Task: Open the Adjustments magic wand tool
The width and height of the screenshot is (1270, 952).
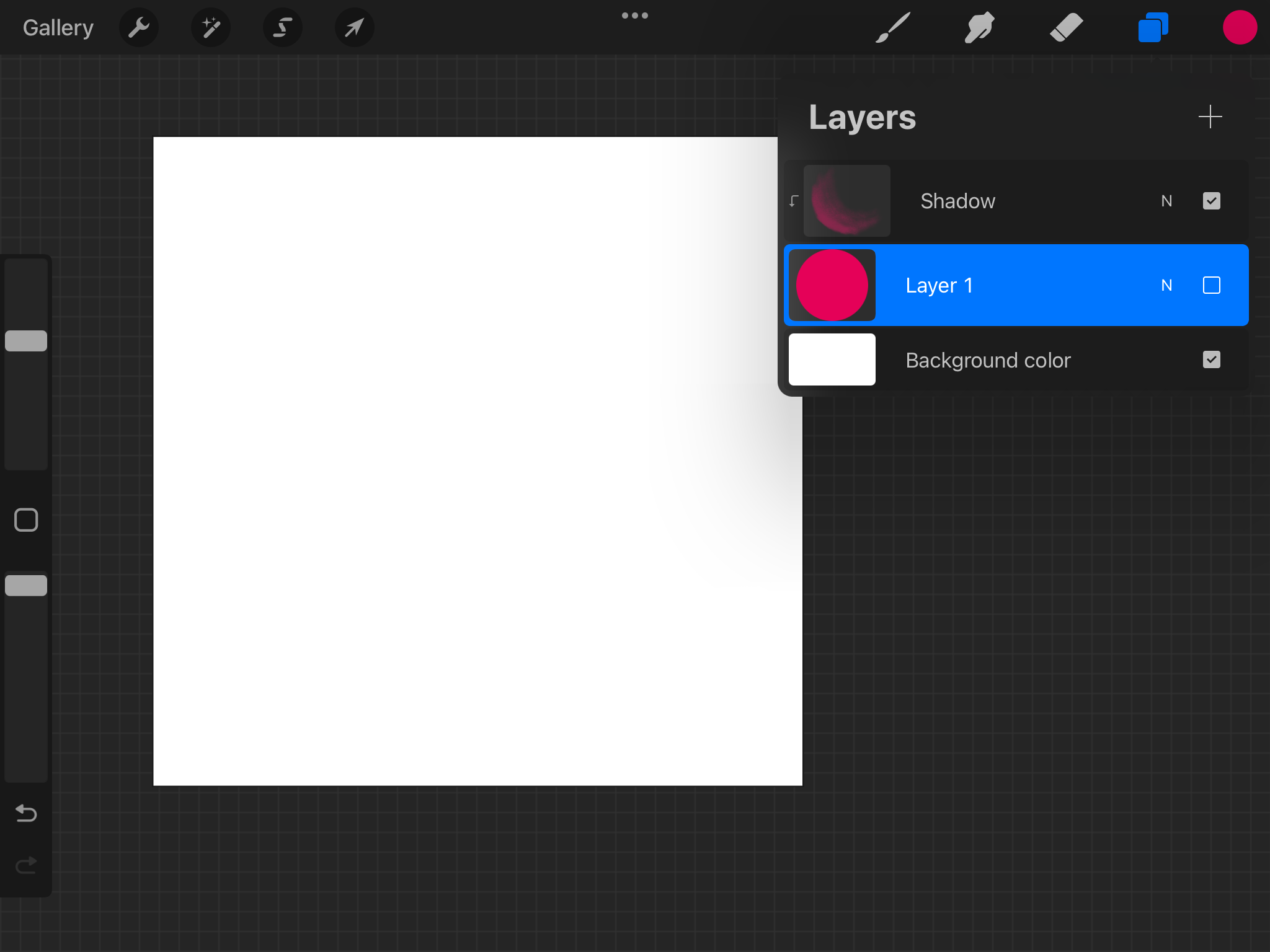Action: point(211,27)
